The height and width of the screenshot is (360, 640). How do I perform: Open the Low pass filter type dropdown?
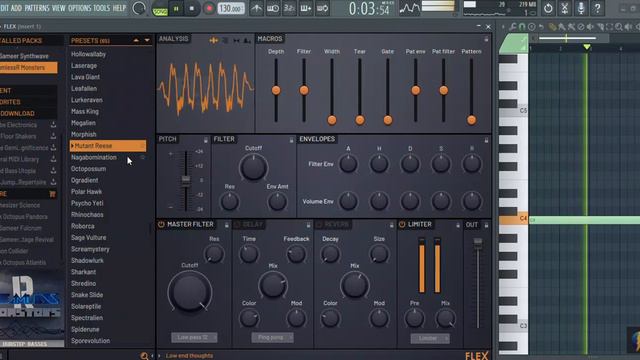[194, 338]
